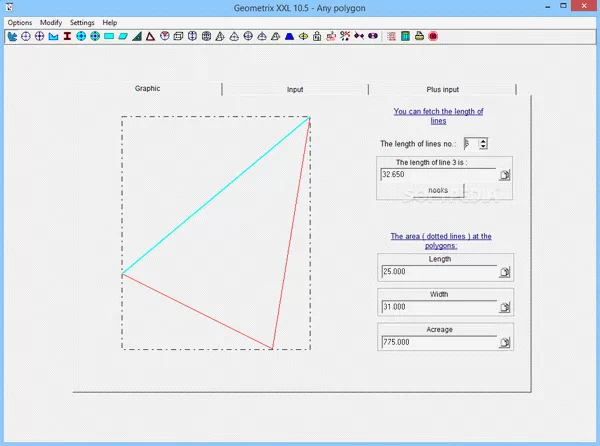Open the padlock-shaped toolbar icon
The height and width of the screenshot is (446, 600).
pos(317,36)
